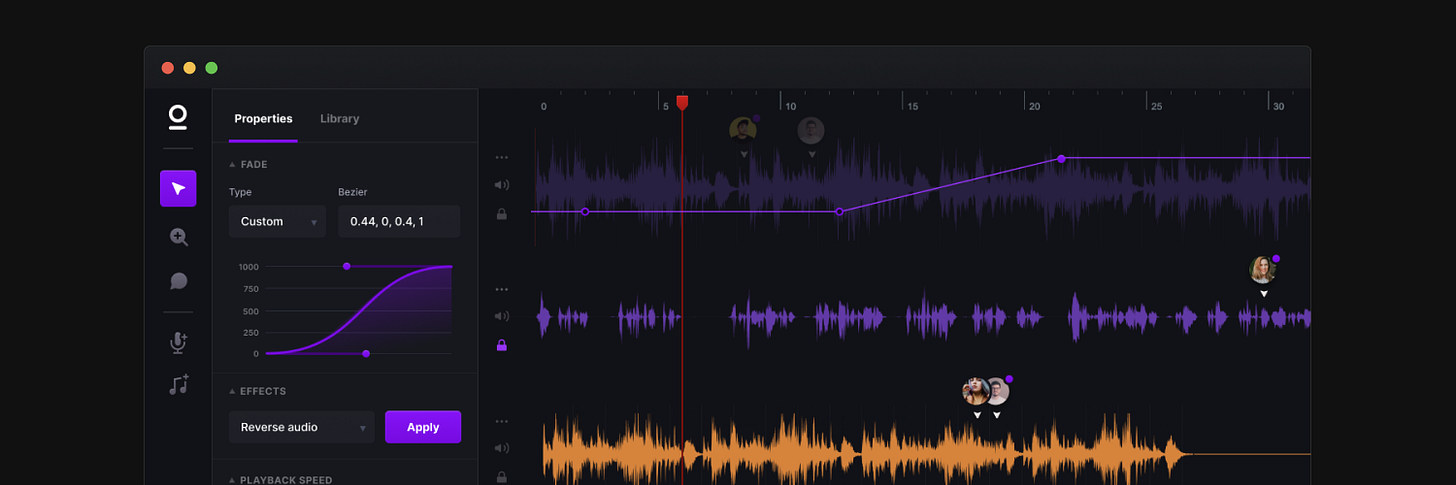This screenshot has width=1456, height=485.
Task: Switch to the Library tab
Action: [x=339, y=118]
